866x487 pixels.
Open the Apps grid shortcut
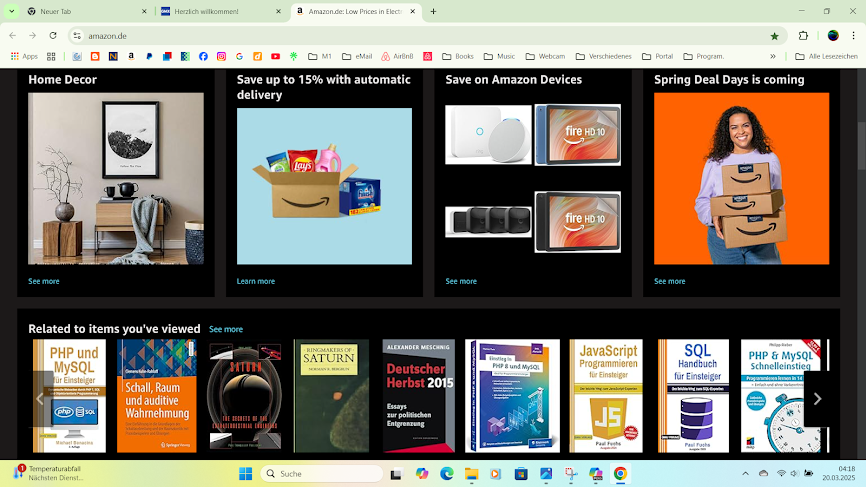(24, 56)
